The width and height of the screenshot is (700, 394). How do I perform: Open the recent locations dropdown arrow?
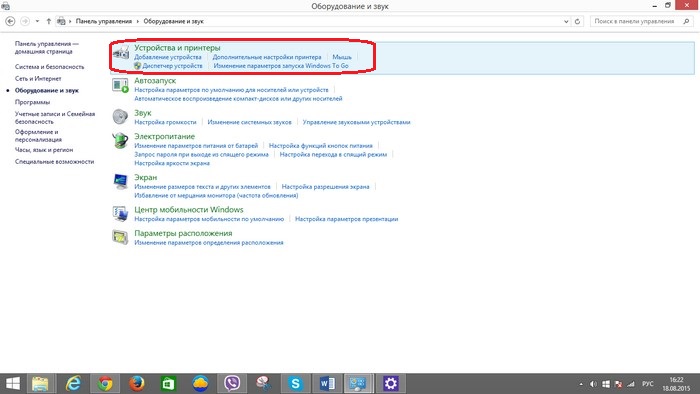pos(37,21)
